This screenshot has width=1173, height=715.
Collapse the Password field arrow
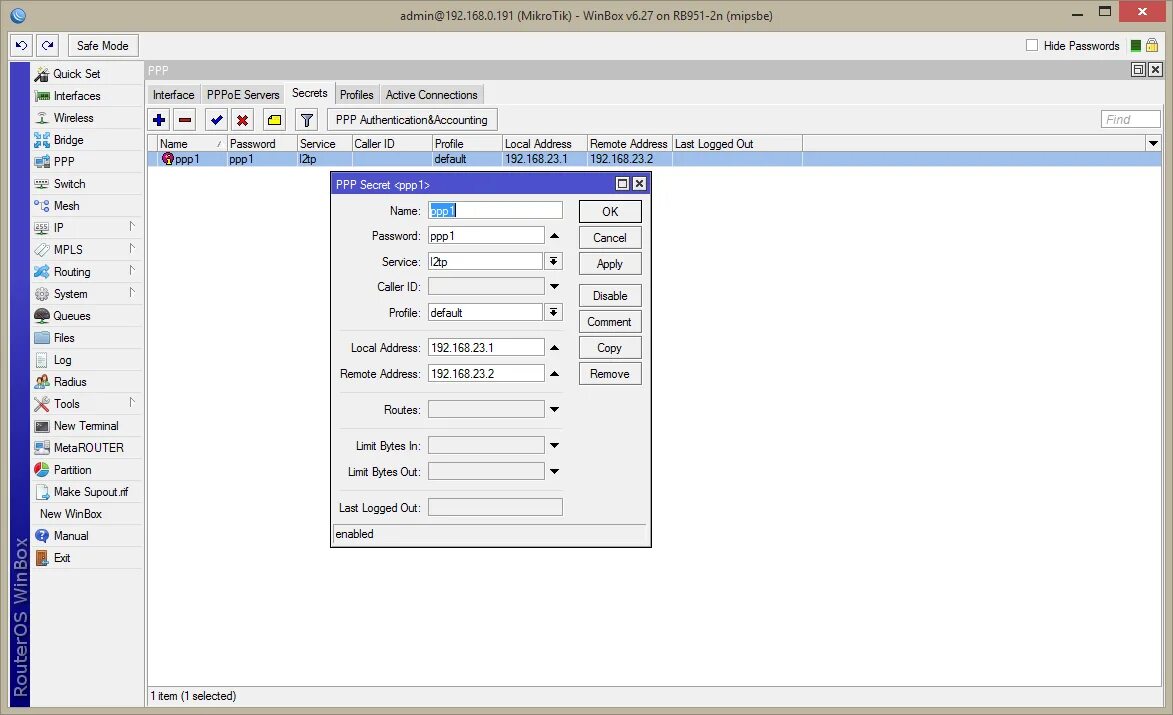[x=554, y=236]
